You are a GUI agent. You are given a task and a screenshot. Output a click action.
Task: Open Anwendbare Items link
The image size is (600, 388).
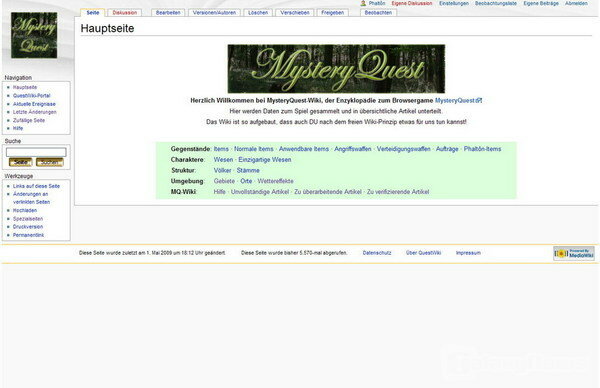point(304,149)
